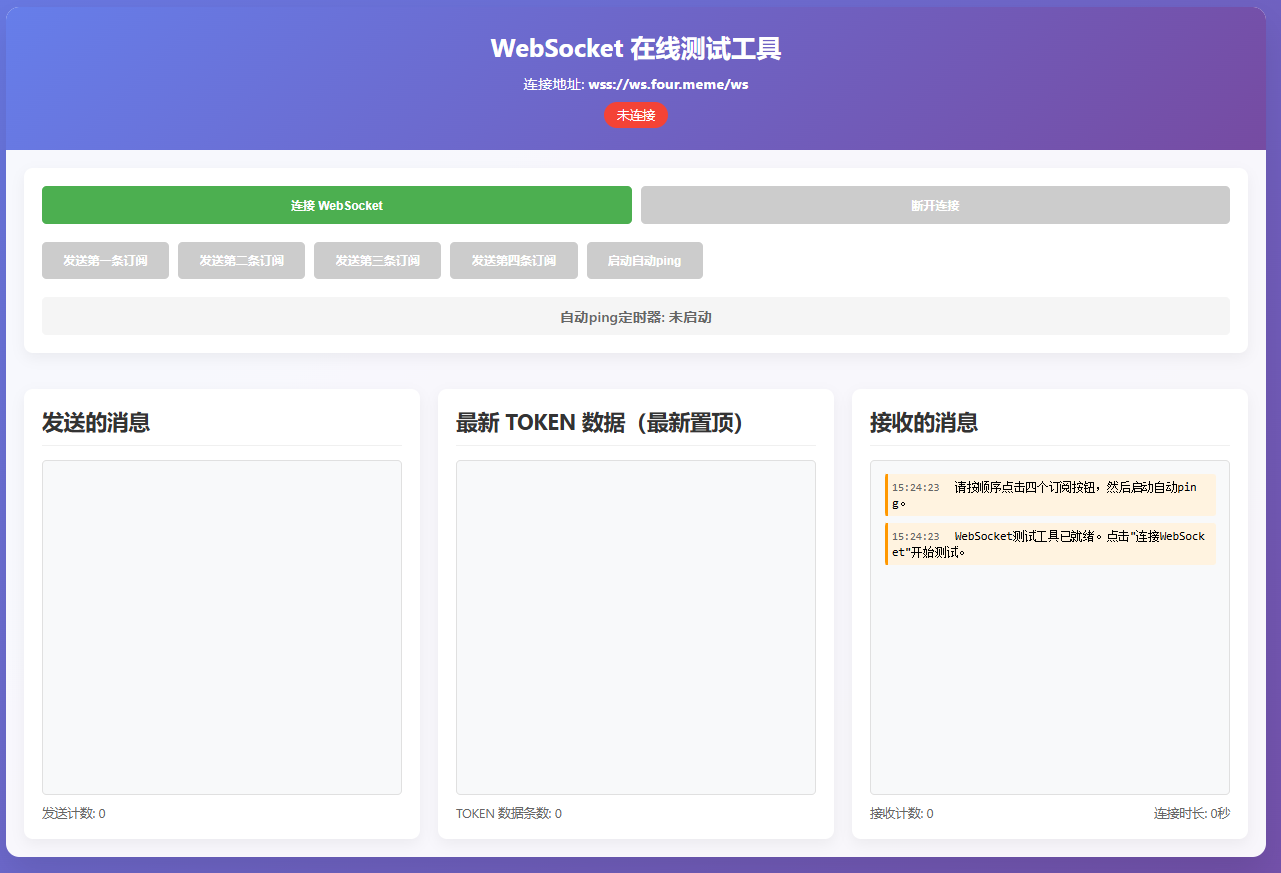
Task: Click 发送第一条订阅 button
Action: click(105, 260)
